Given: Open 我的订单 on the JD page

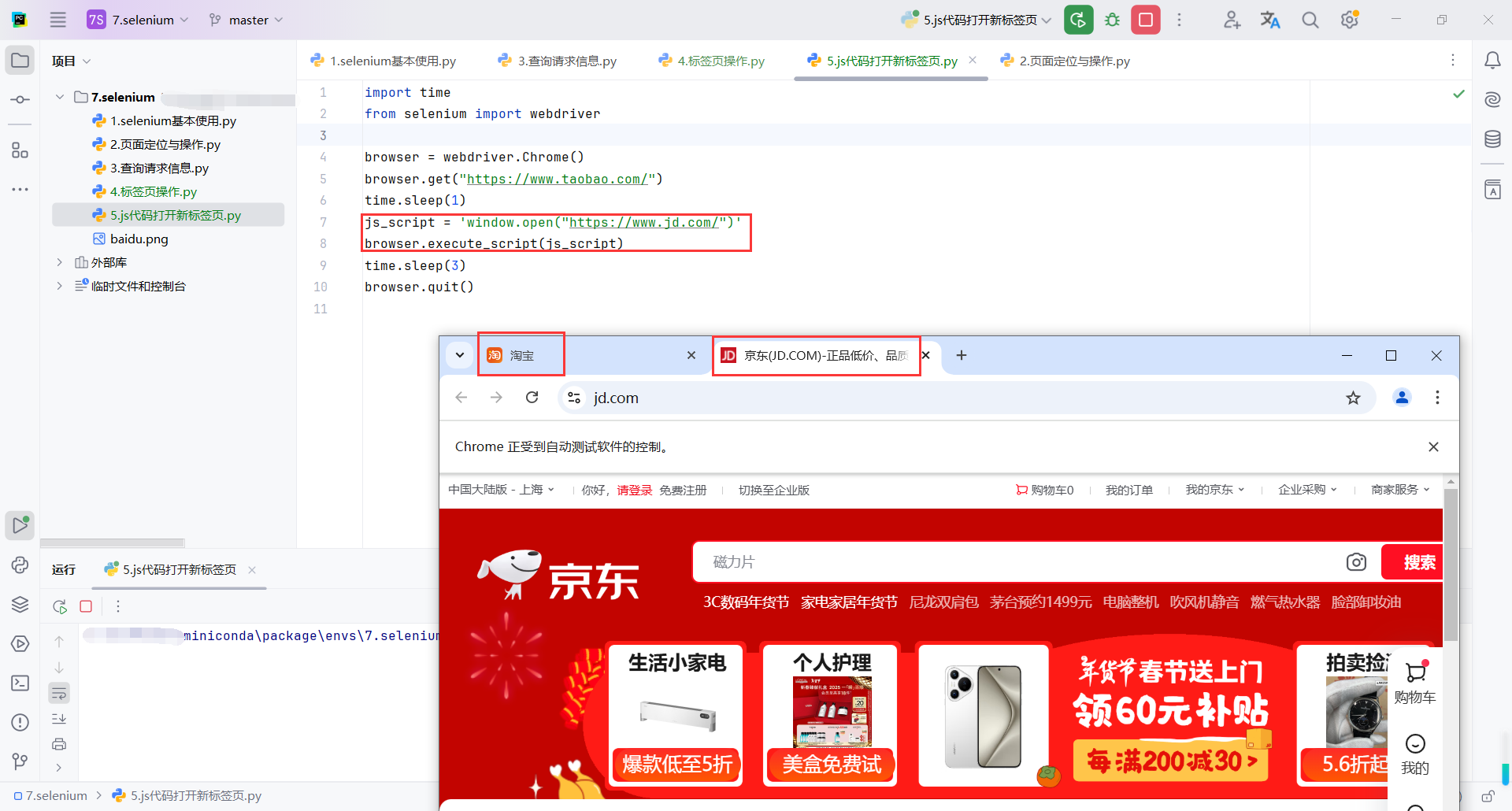Looking at the screenshot, I should point(1129,490).
